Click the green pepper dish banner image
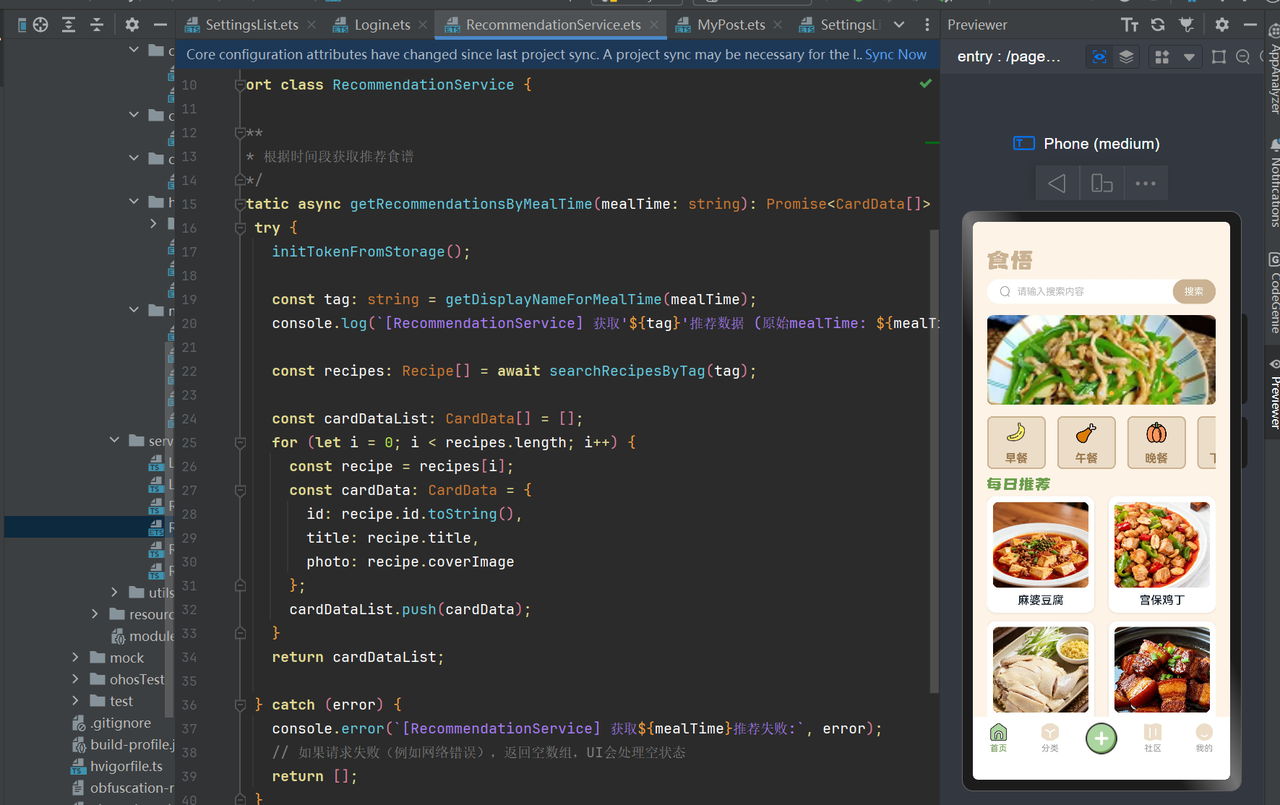Screen dimensions: 1280x805 click(x=1101, y=360)
